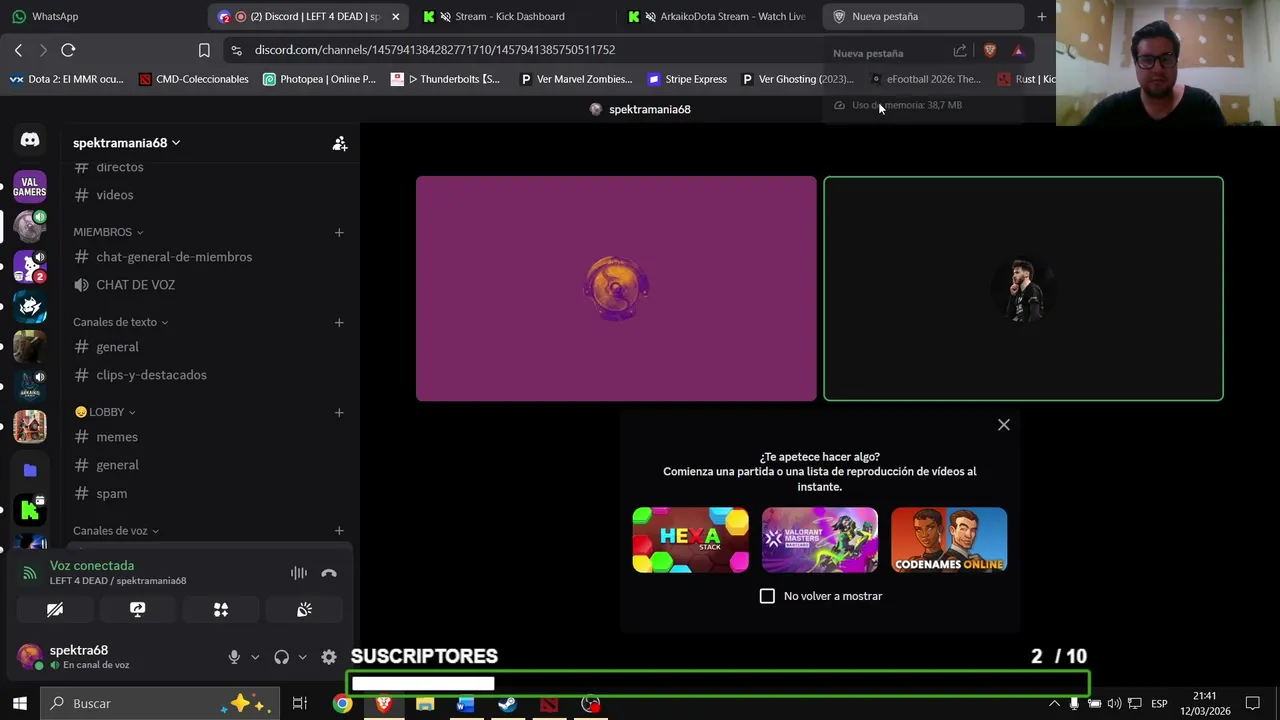Open a new browser tab
The height and width of the screenshot is (720, 1280).
1041,16
